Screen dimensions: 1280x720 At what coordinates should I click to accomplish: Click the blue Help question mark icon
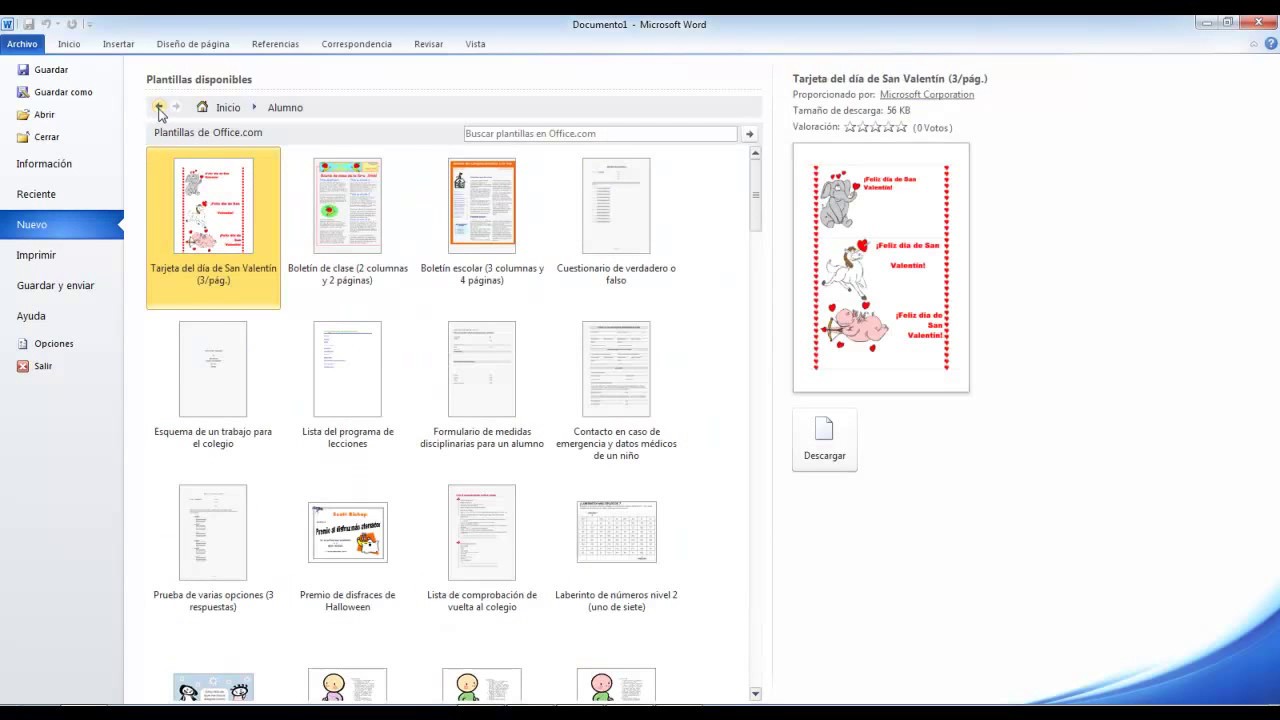(1272, 44)
